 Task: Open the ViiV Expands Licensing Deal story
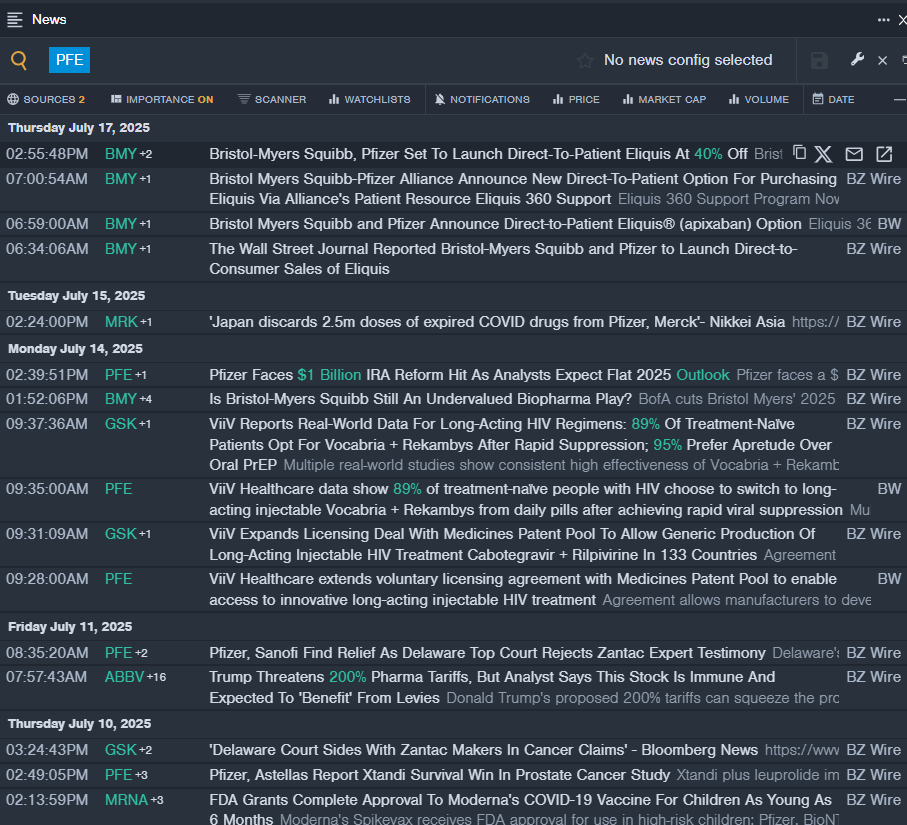(513, 544)
